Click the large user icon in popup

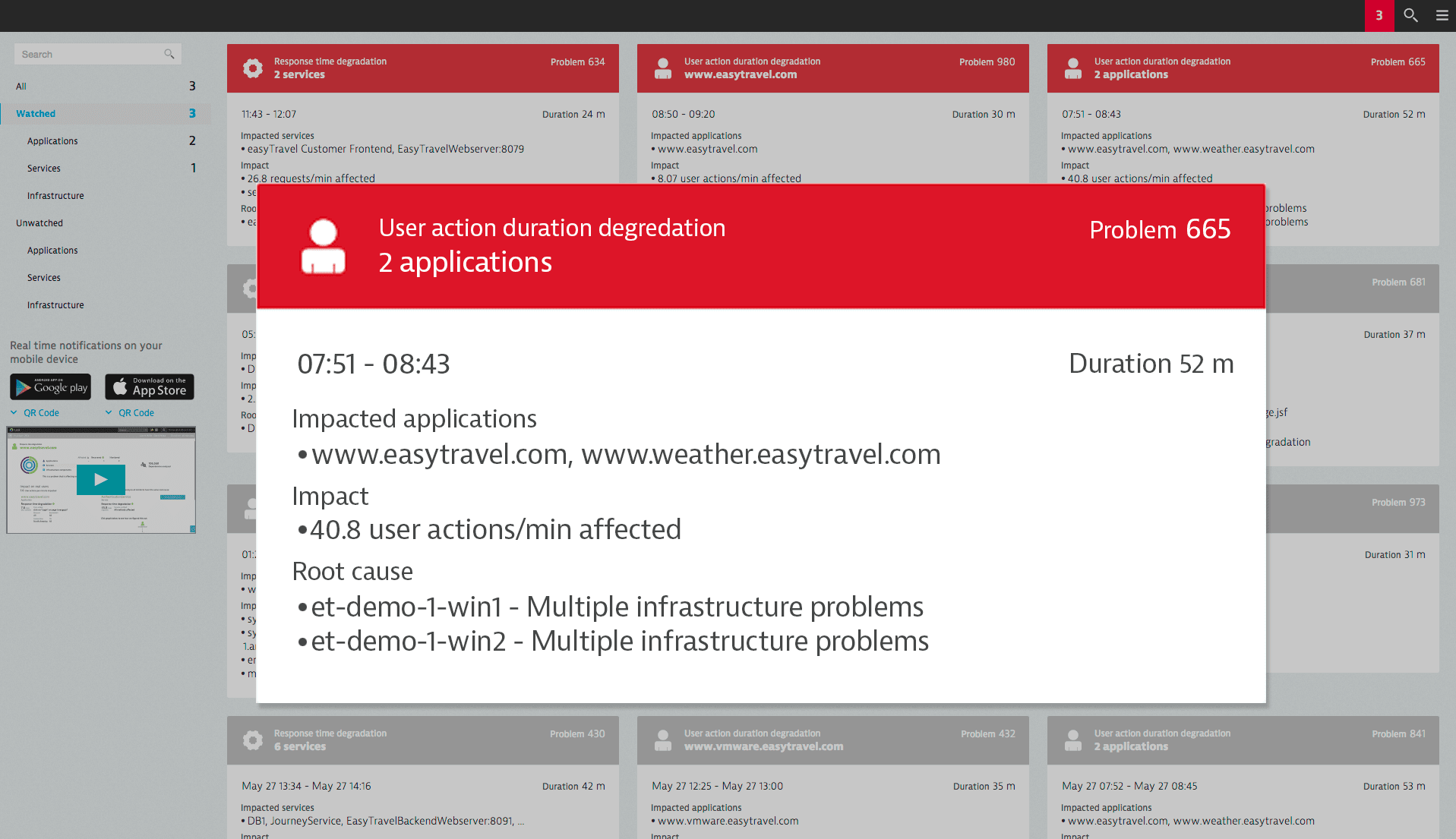pyautogui.click(x=324, y=246)
